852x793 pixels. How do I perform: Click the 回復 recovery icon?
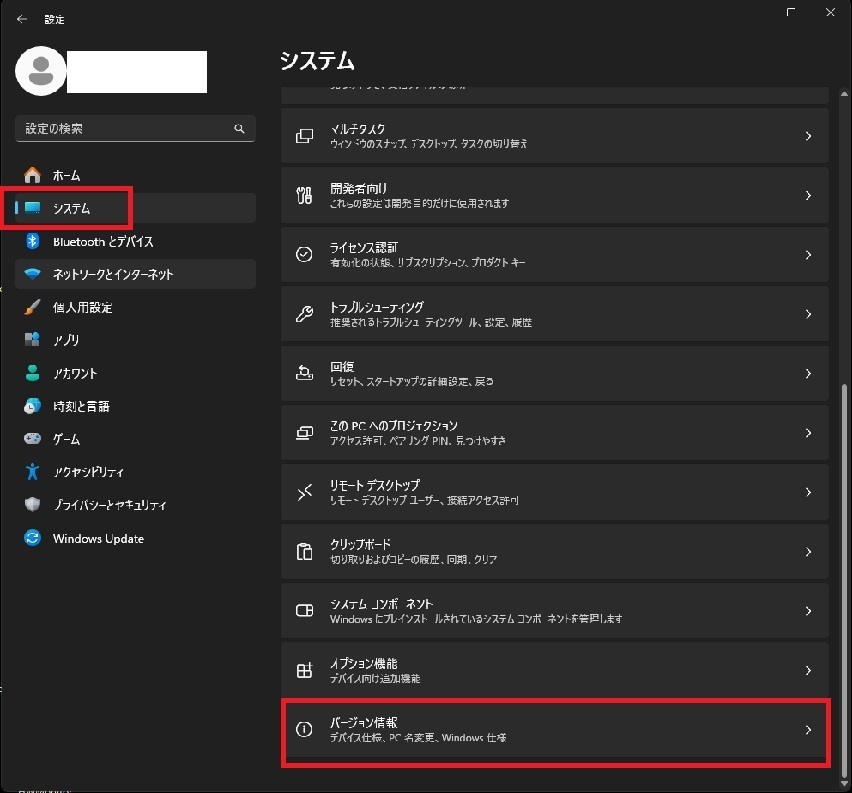coord(304,373)
